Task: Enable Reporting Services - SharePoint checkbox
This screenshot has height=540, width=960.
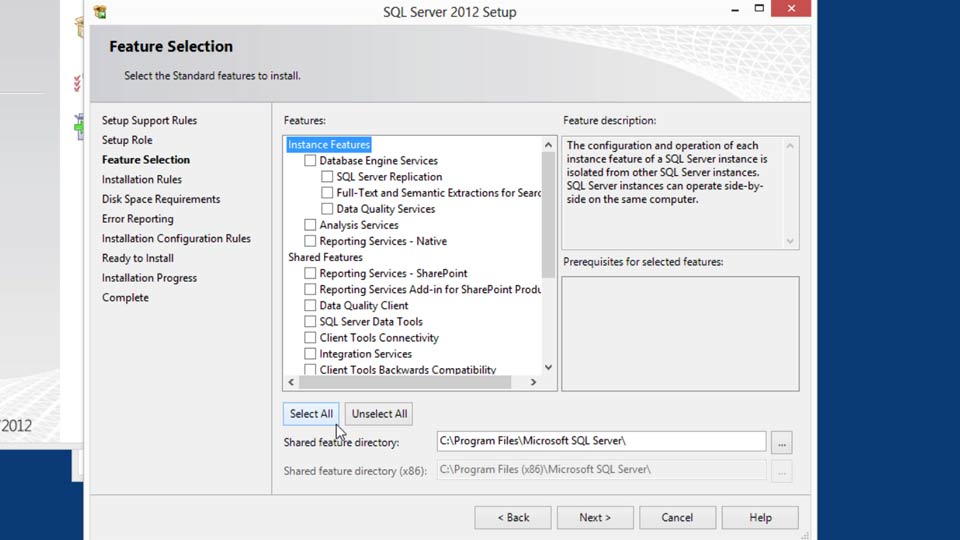Action: point(310,273)
